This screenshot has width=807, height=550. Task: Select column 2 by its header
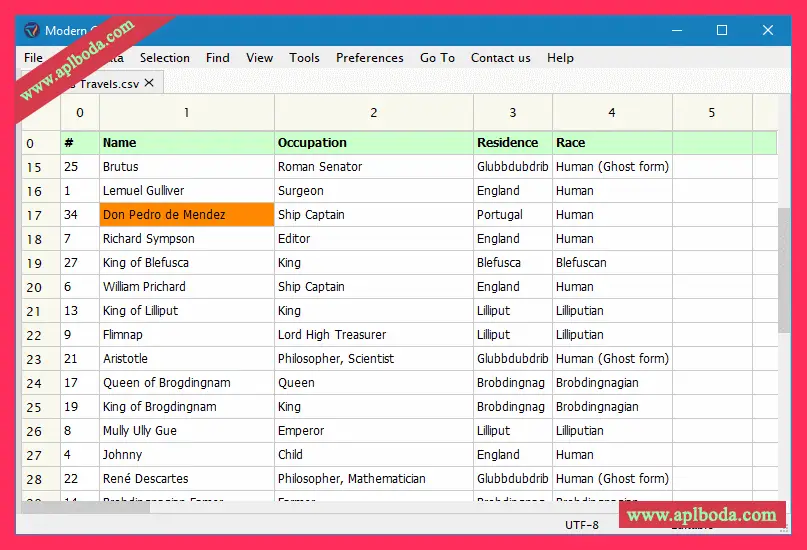pos(373,113)
